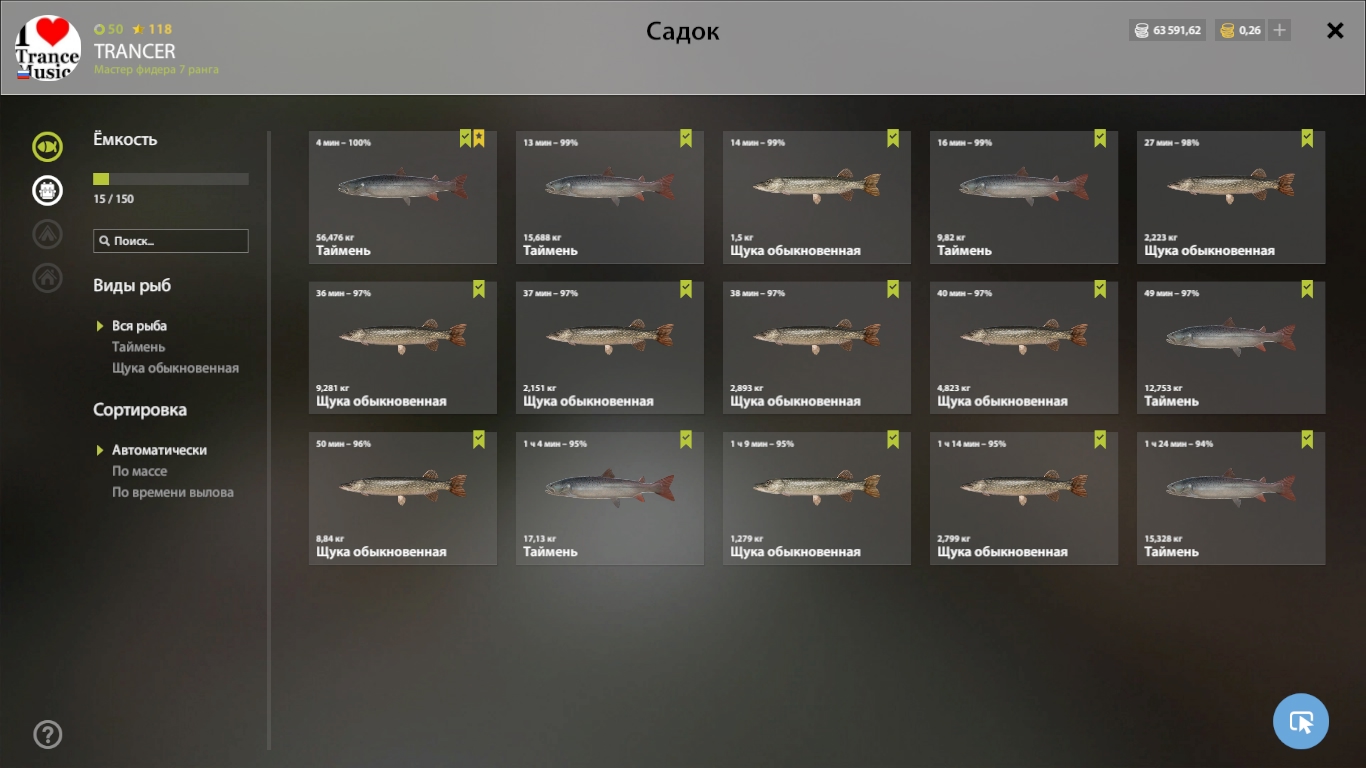Image resolution: width=1366 pixels, height=768 pixels.
Task: Click the star trophy badge on 56,476 кг Таймень
Action: coord(479,138)
